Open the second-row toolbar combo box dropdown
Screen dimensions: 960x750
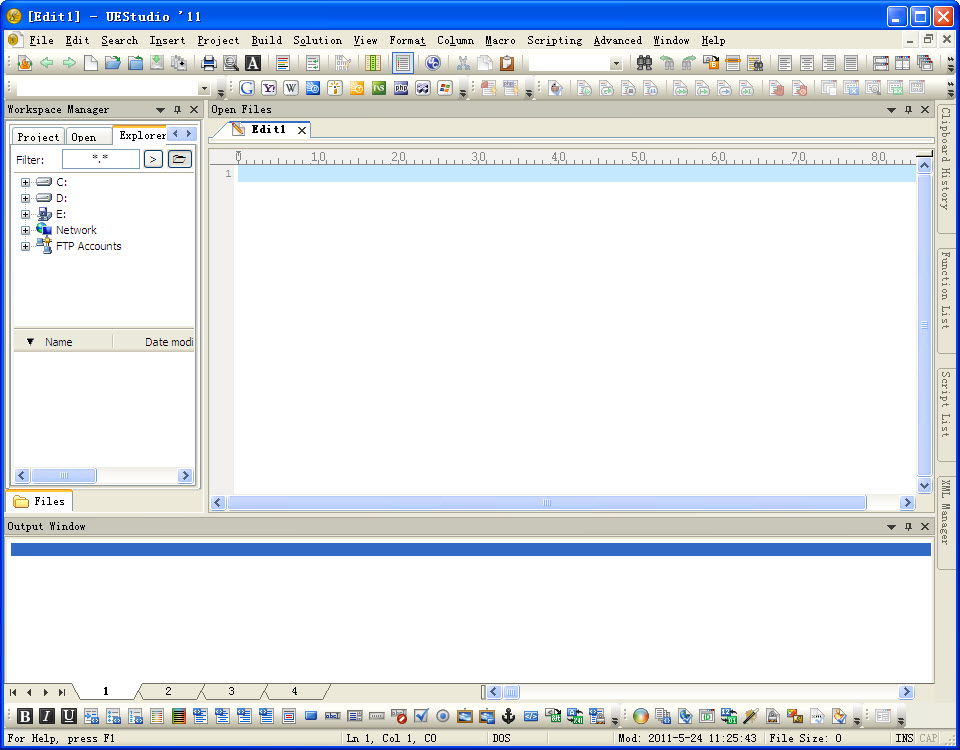204,89
